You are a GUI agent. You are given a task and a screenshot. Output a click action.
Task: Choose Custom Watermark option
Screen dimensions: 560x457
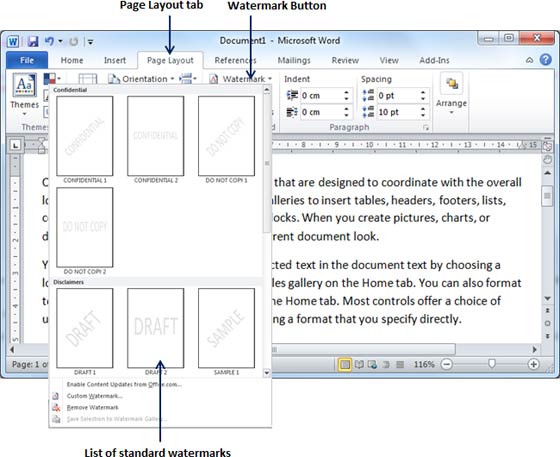coord(94,396)
